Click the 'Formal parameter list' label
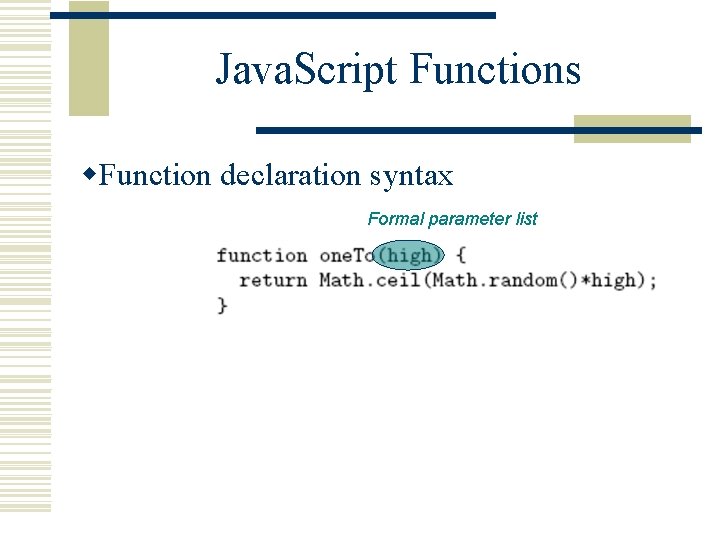This screenshot has width=720, height=540. 452,219
